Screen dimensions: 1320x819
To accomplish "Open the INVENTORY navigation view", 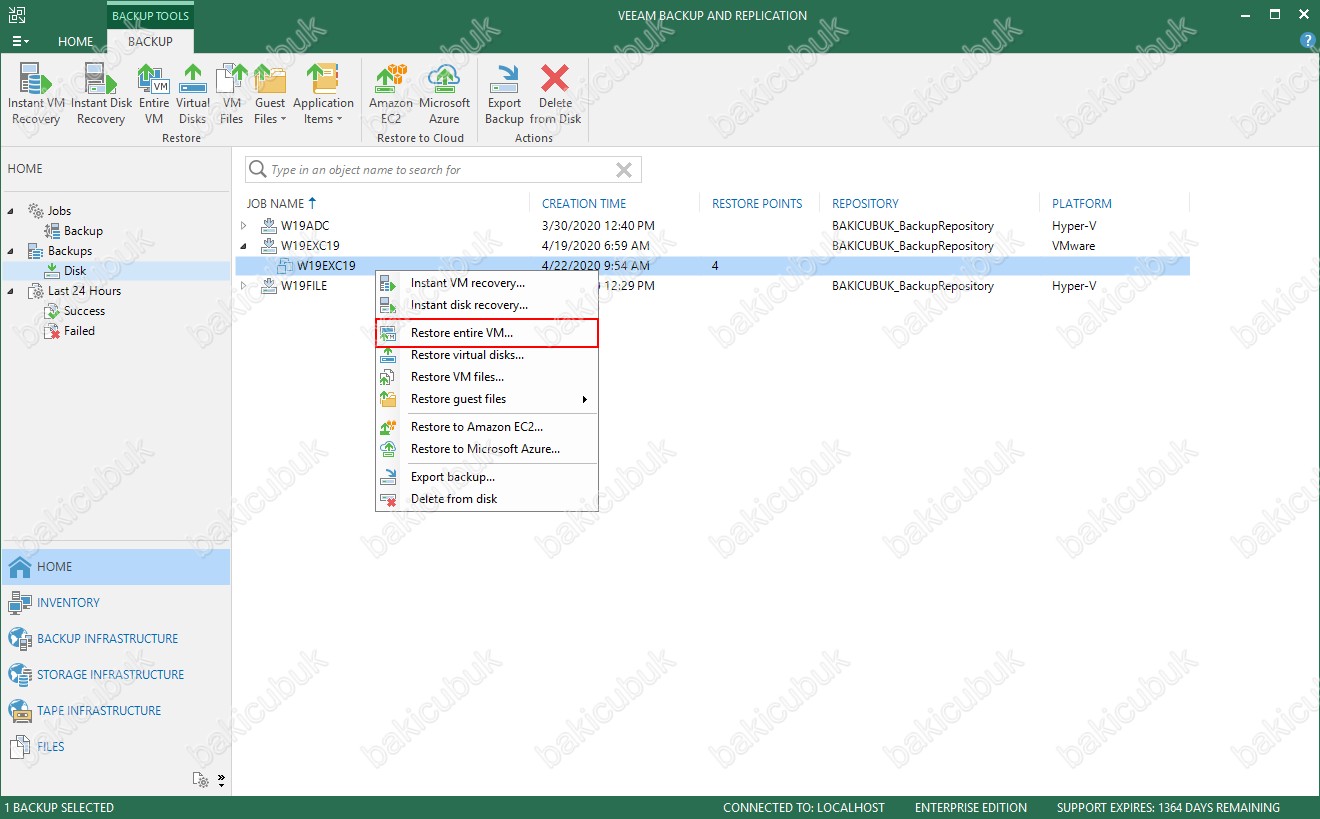I will click(x=115, y=602).
